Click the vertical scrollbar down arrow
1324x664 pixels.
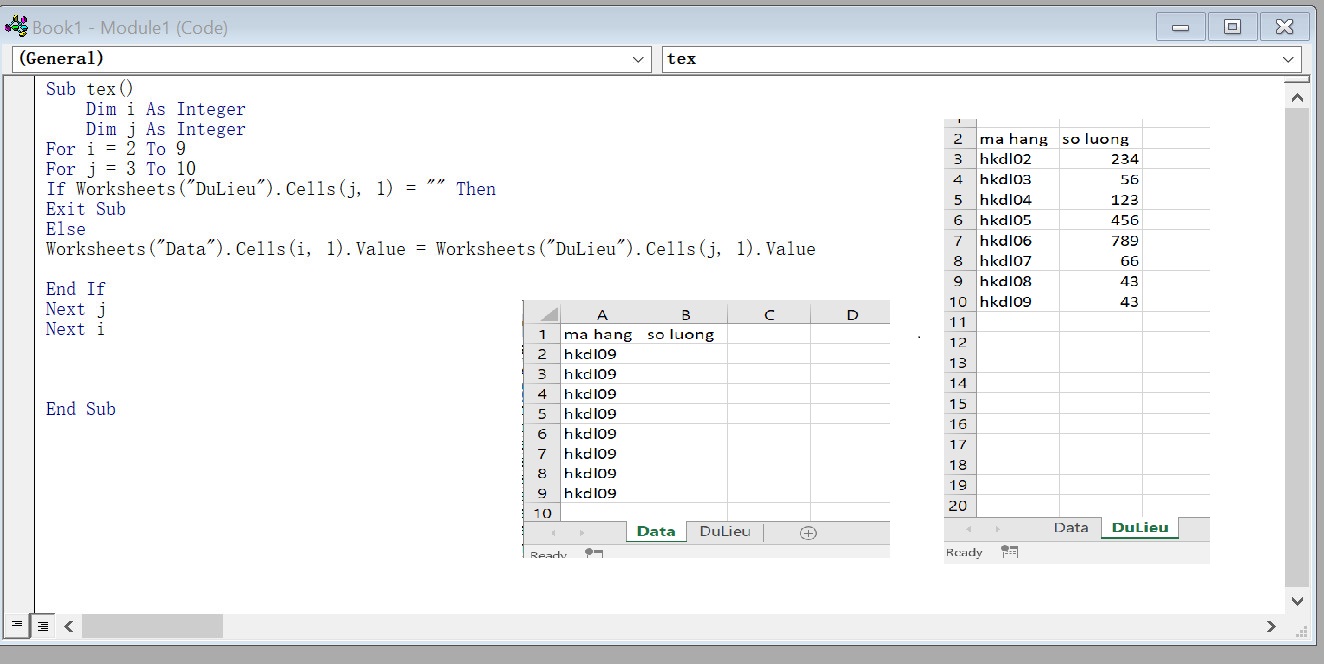click(x=1297, y=601)
